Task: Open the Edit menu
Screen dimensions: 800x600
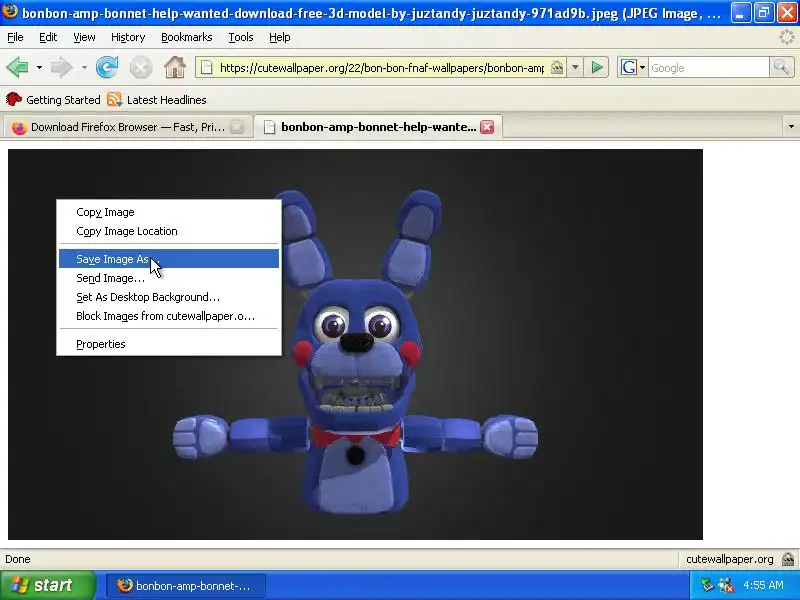Action: [x=48, y=37]
